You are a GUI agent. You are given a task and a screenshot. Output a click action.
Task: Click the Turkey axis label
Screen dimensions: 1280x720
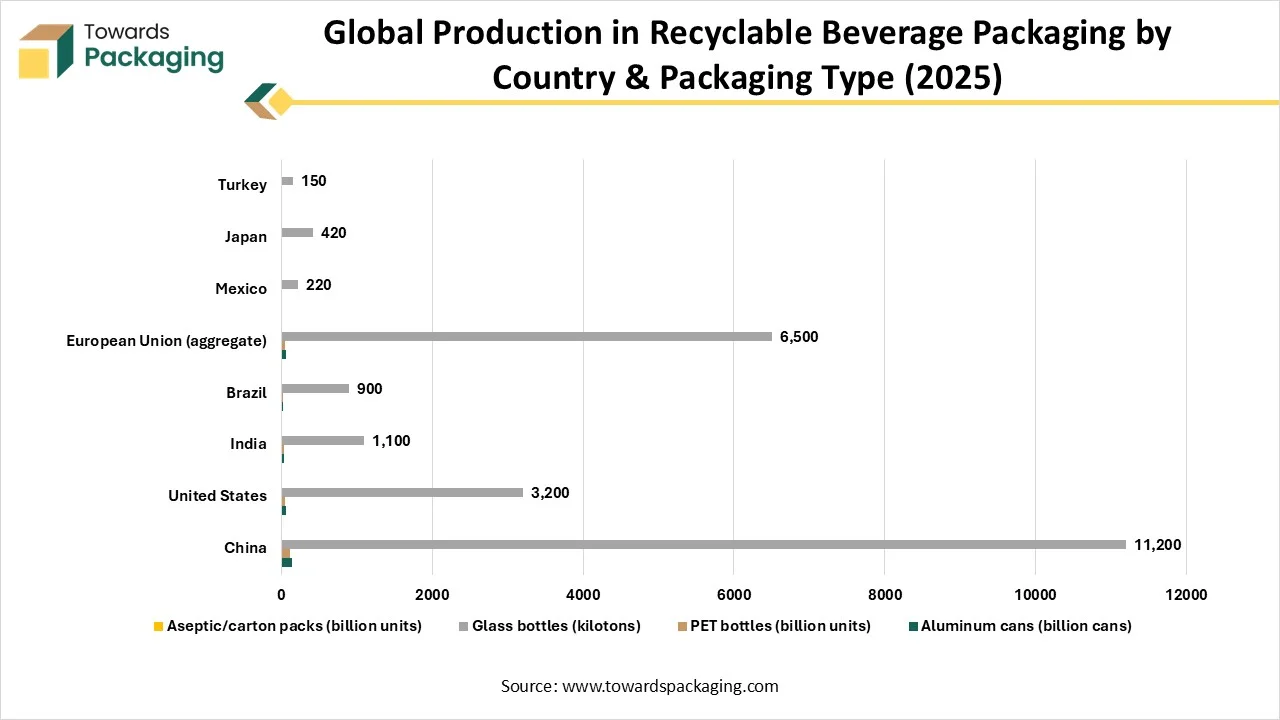(x=242, y=185)
